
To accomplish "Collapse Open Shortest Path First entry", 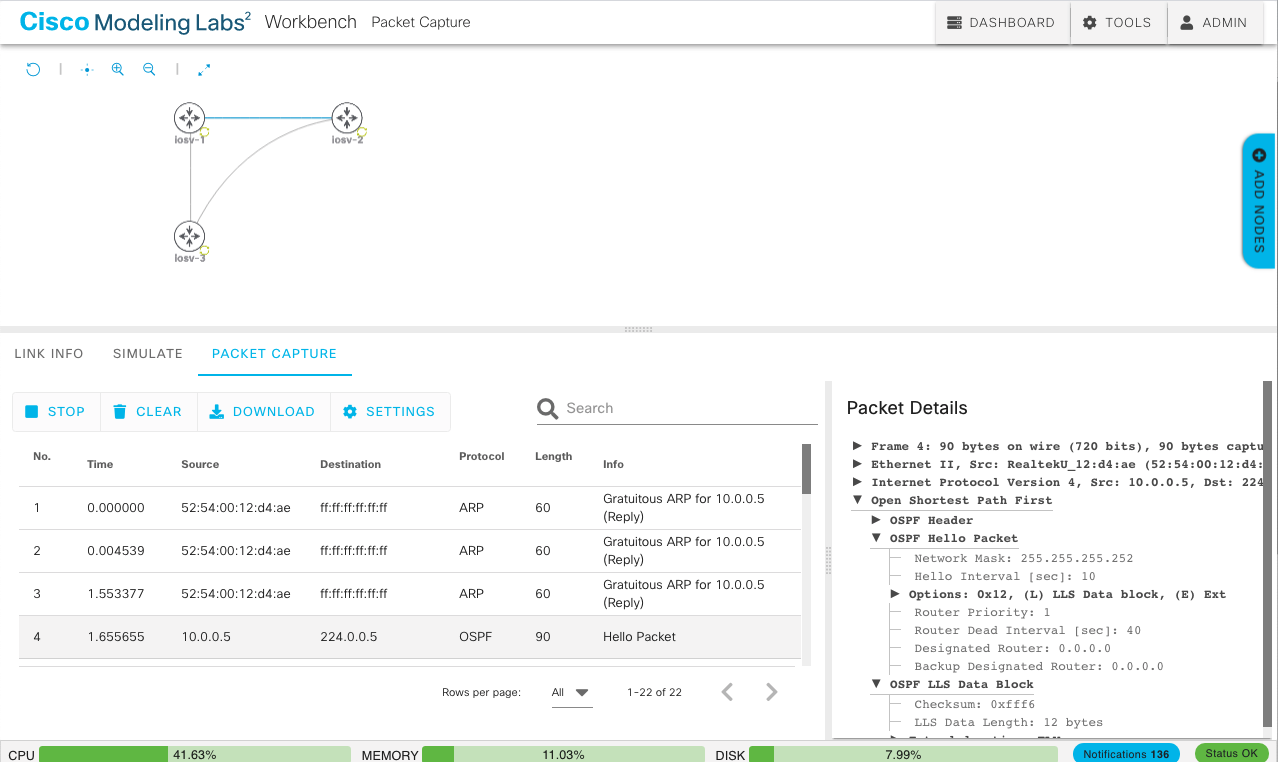I will [857, 500].
